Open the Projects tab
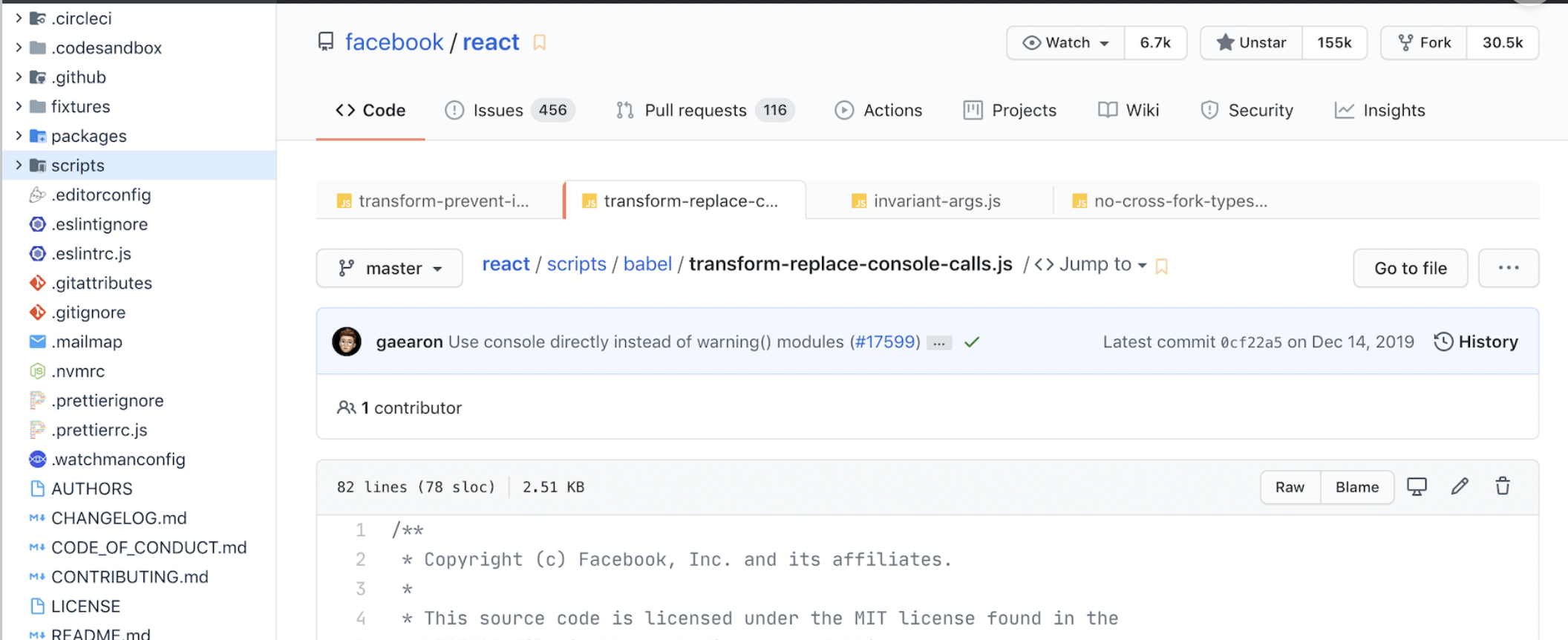 [1010, 111]
